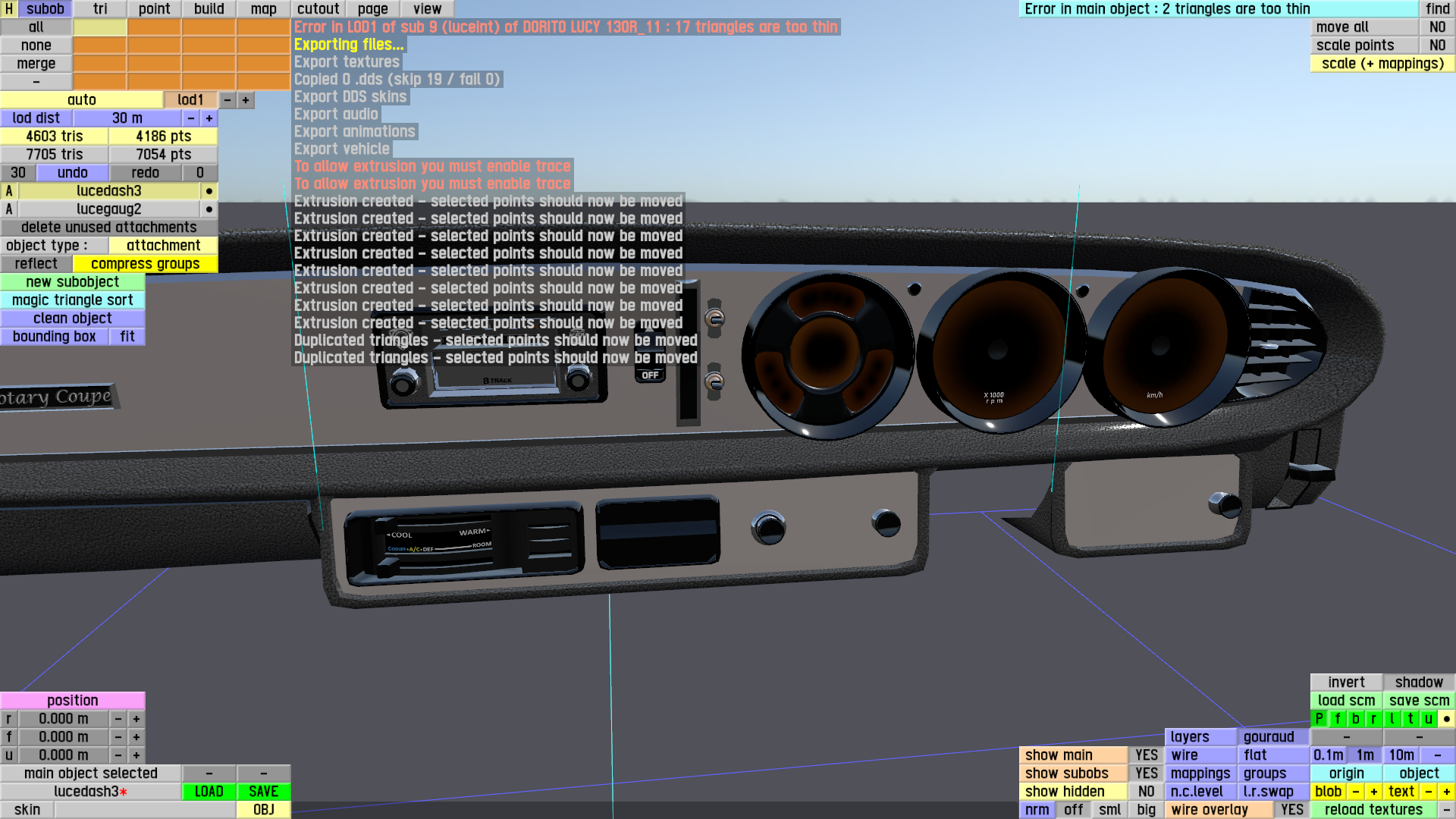The height and width of the screenshot is (819, 1456).
Task: Toggle wire overlay YES setting
Action: [1291, 810]
